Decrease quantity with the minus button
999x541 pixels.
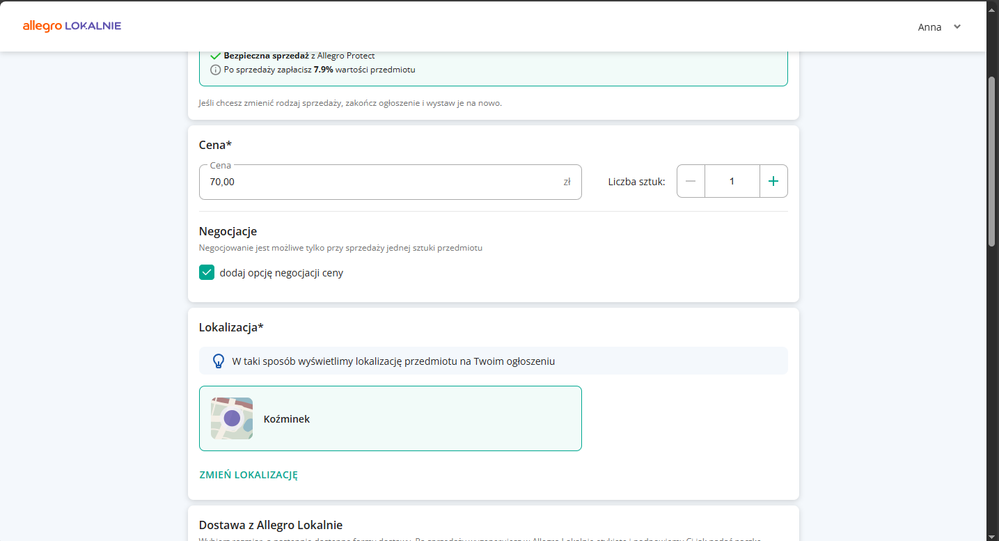click(x=690, y=181)
